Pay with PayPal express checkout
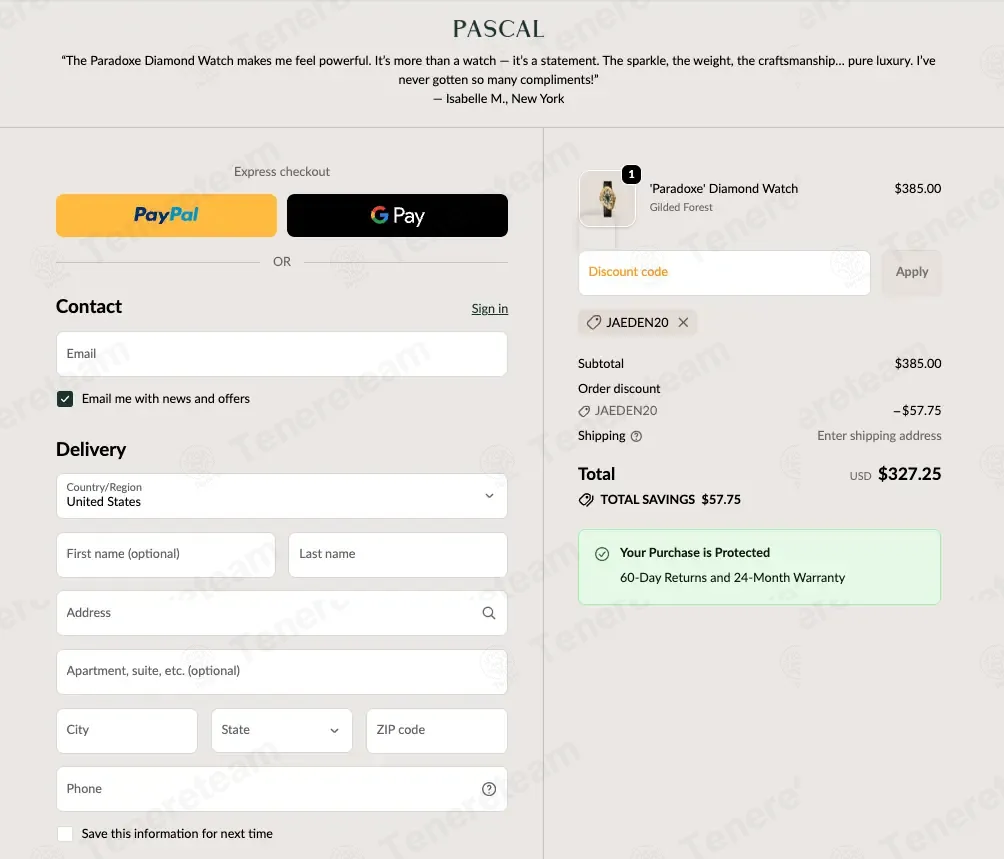 pyautogui.click(x=166, y=215)
